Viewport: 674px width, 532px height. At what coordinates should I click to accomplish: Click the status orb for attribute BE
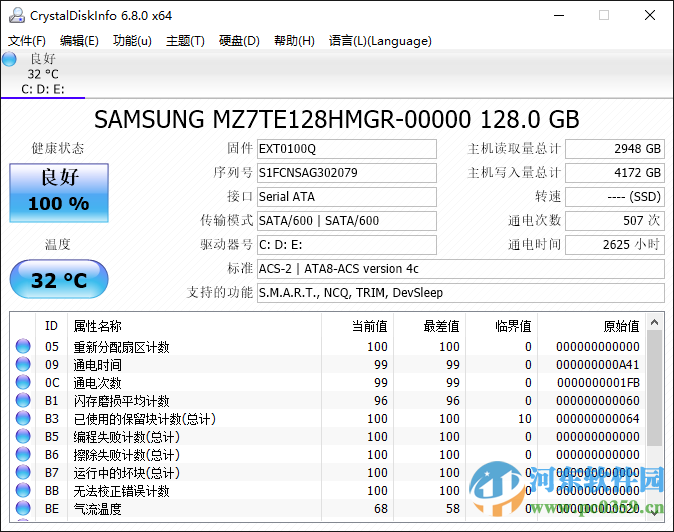[x=23, y=509]
